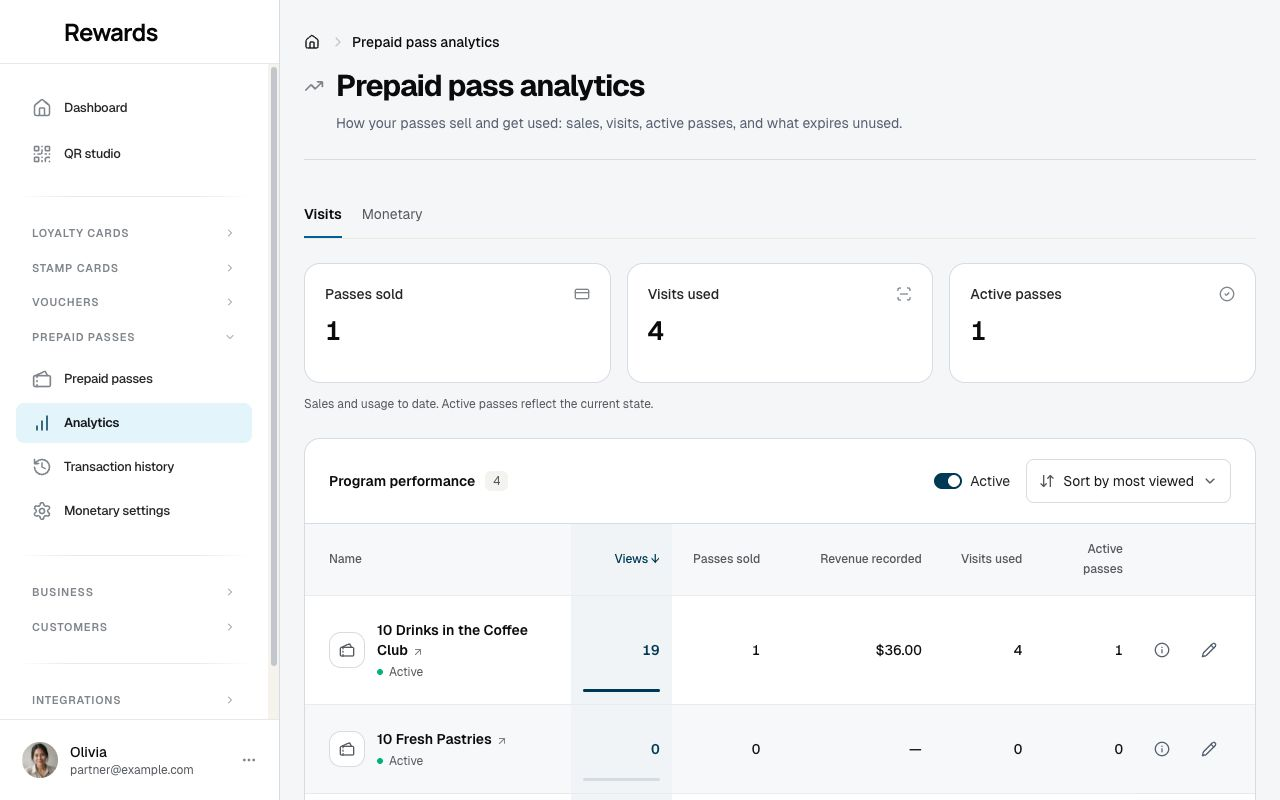Click the sidebar vertical scrollbar
This screenshot has width=1280, height=800.
274,366
